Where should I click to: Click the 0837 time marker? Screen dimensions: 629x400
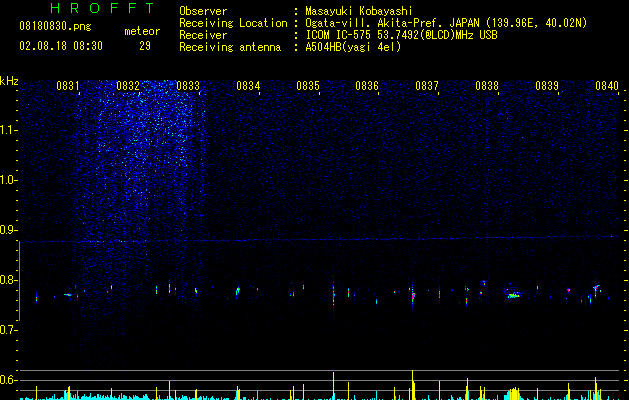point(427,85)
